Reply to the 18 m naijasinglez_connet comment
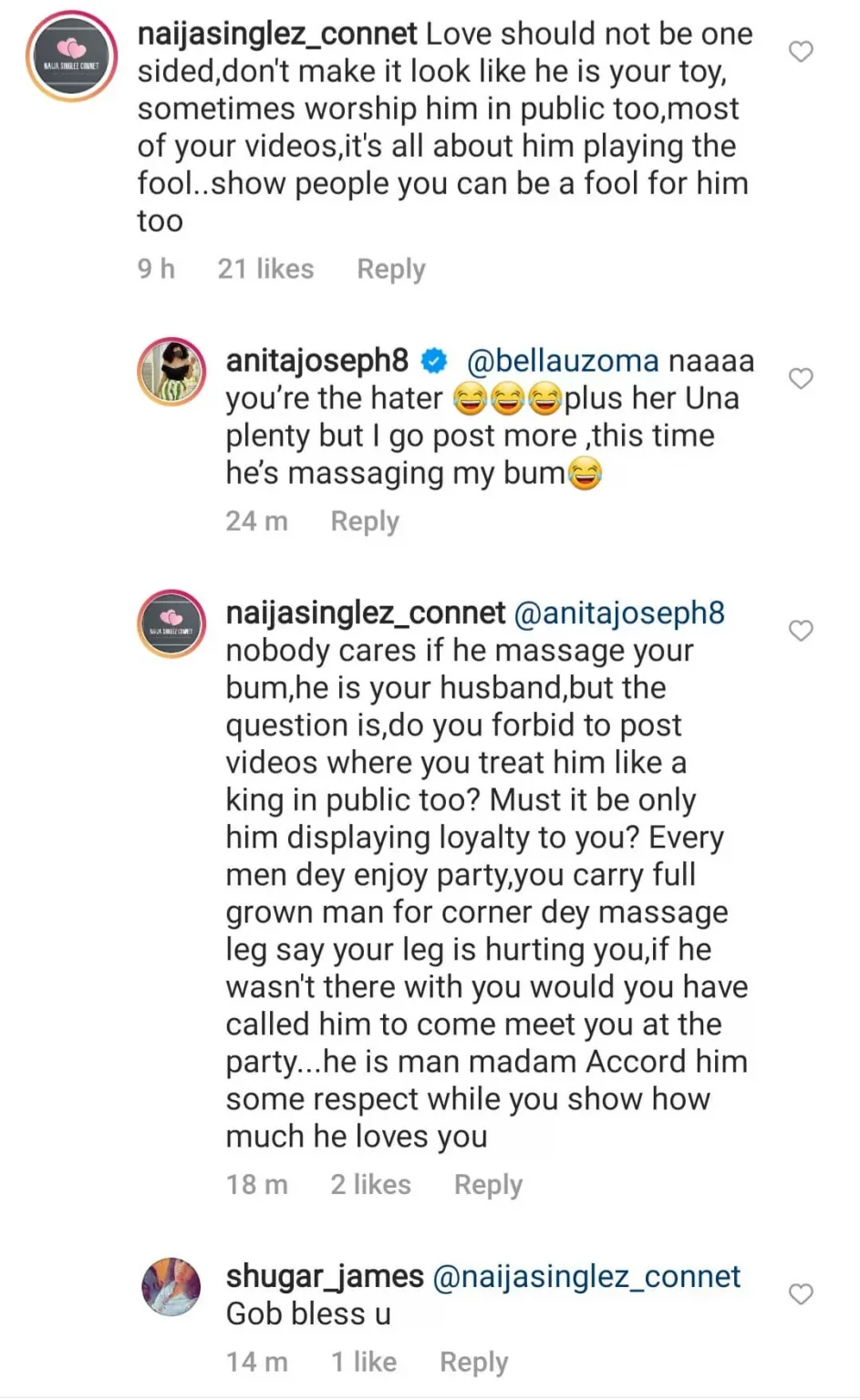This screenshot has height=1400, width=860. pos(488,1185)
